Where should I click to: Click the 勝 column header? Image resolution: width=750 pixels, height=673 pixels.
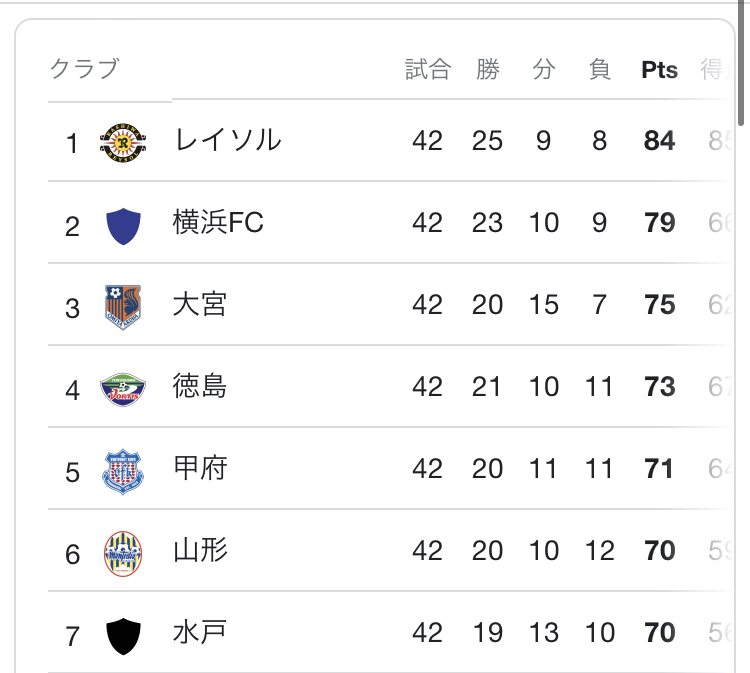point(487,70)
